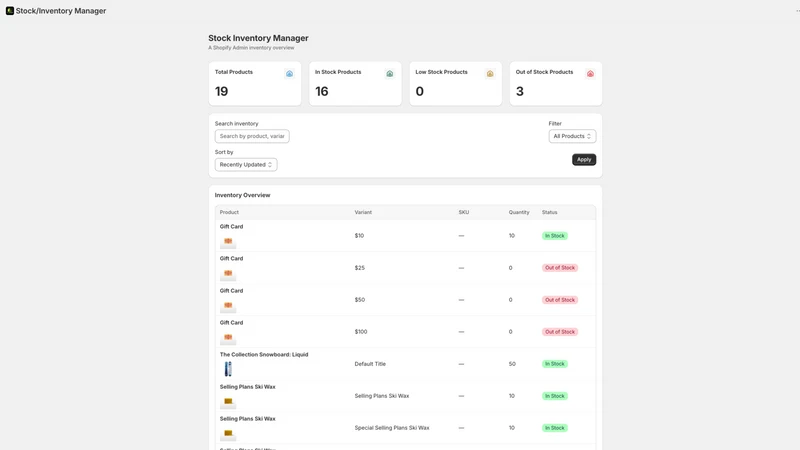This screenshot has width=800, height=450.
Task: Click In Stock badge for Selling Plans Ski Wax variant
Action: (555, 396)
